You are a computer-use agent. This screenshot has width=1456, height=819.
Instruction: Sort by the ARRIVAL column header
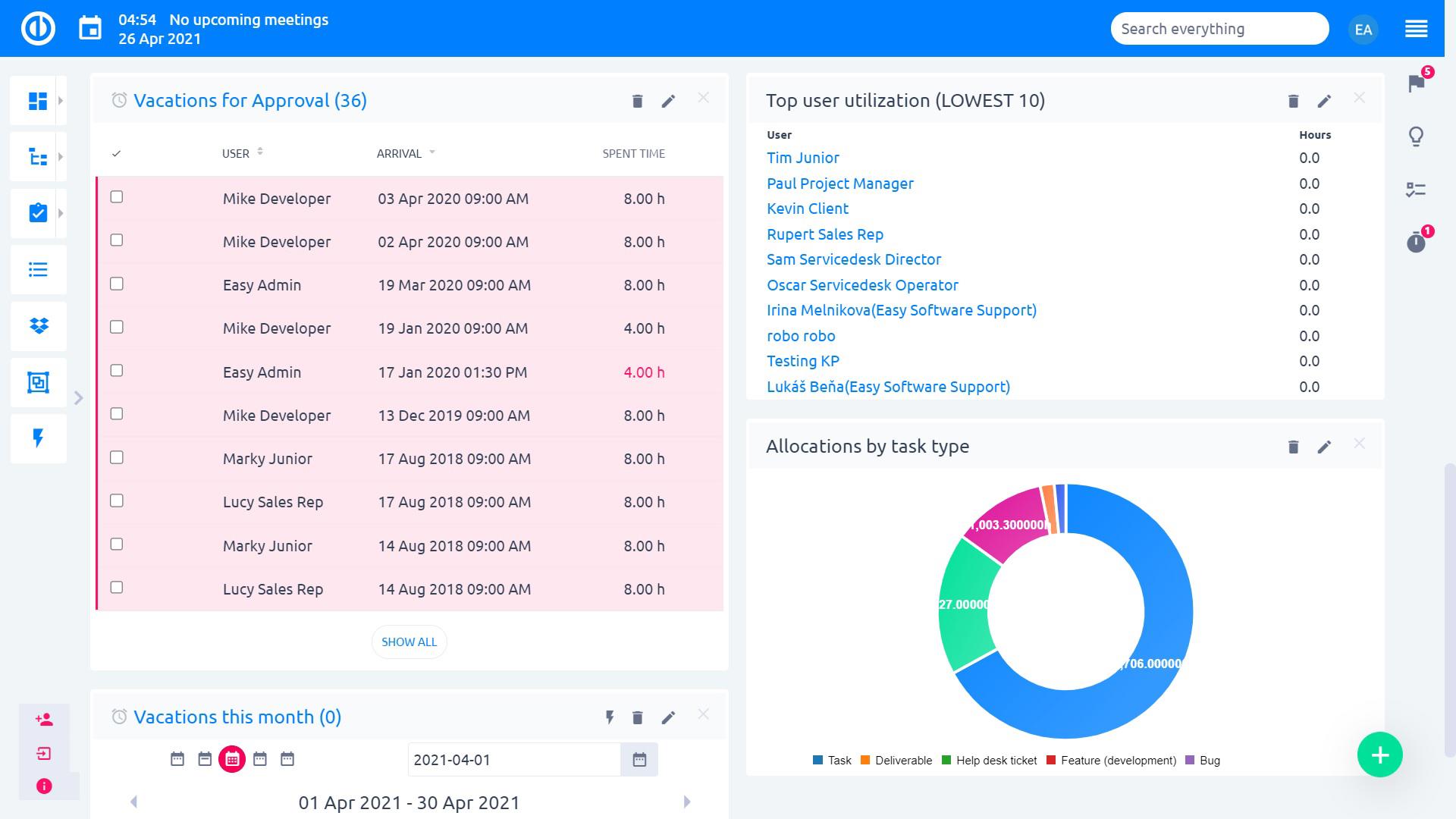pos(400,154)
